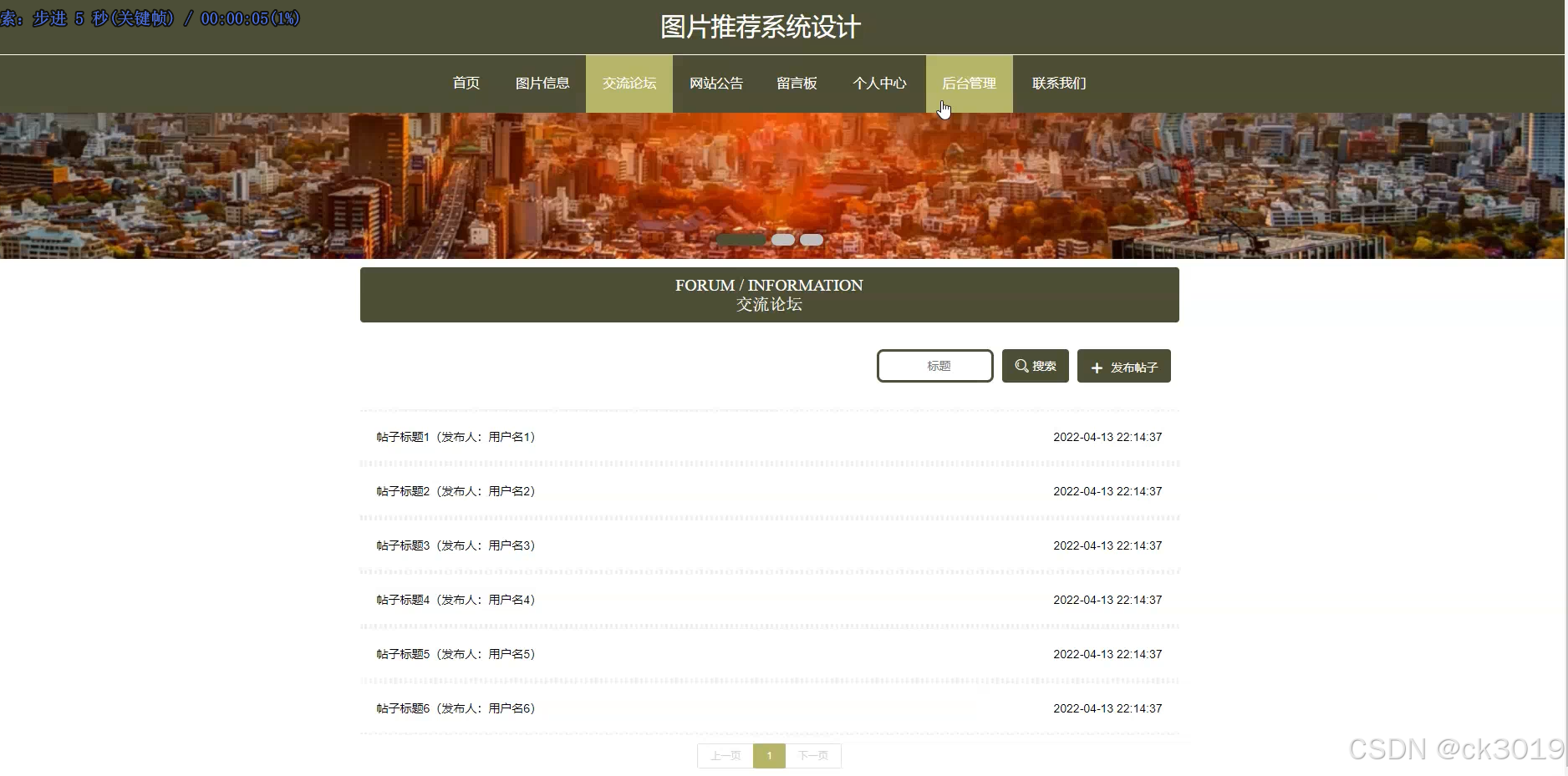1568x776 pixels.
Task: Open the 联系我们 navigation item
Action: 1057,83
